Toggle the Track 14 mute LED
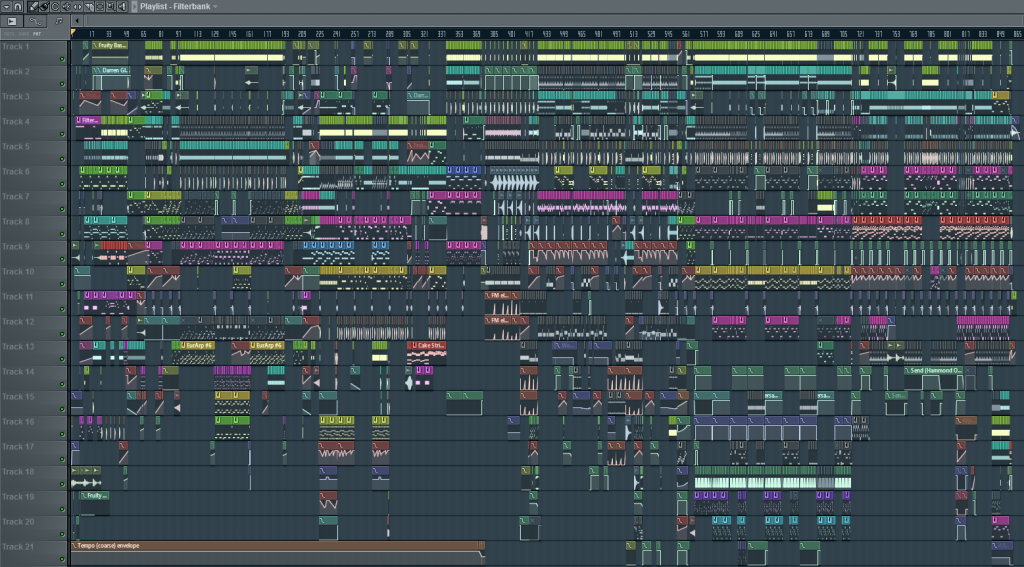The width and height of the screenshot is (1024, 567). point(63,384)
